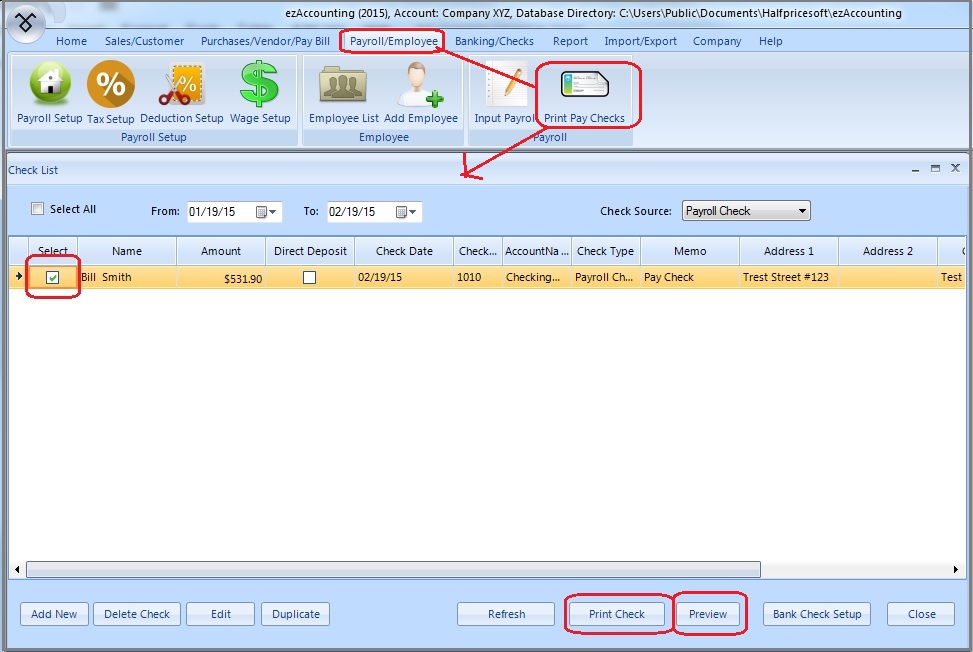Switch to the Banking/Checks tab
Image resolution: width=973 pixels, height=652 pixels.
point(494,41)
